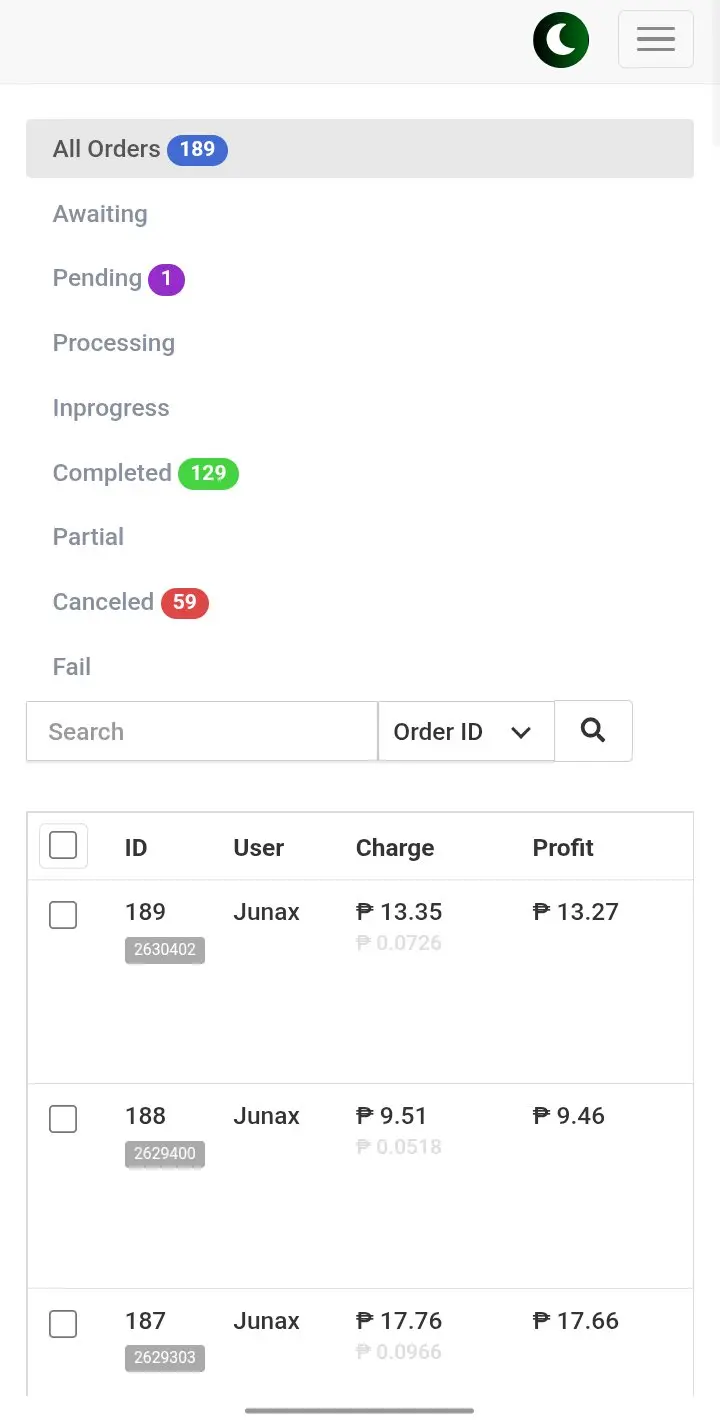
Task: Open the Inprogress orders filter
Action: click(111, 408)
